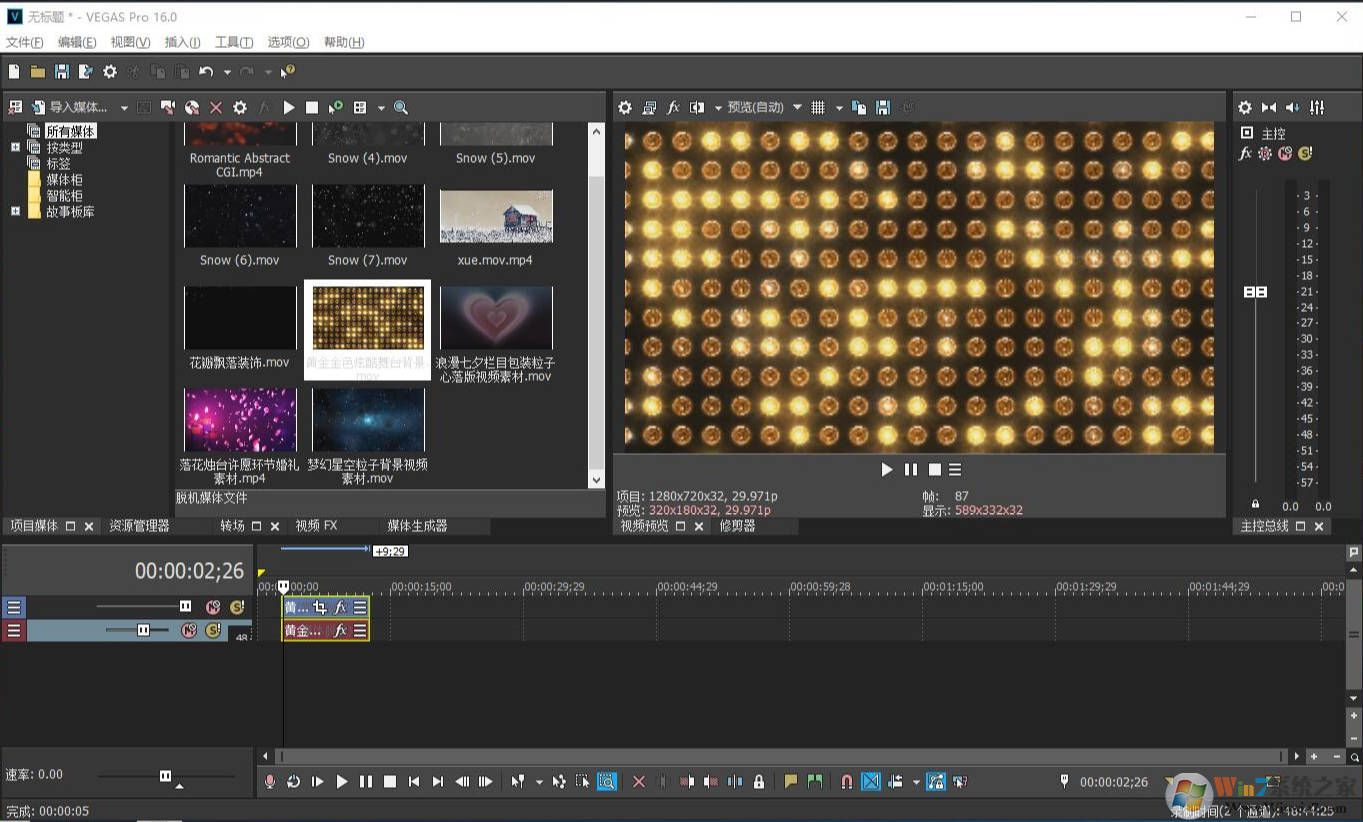This screenshot has height=822, width=1363.
Task: Click the record microphone icon
Action: pyautogui.click(x=269, y=781)
